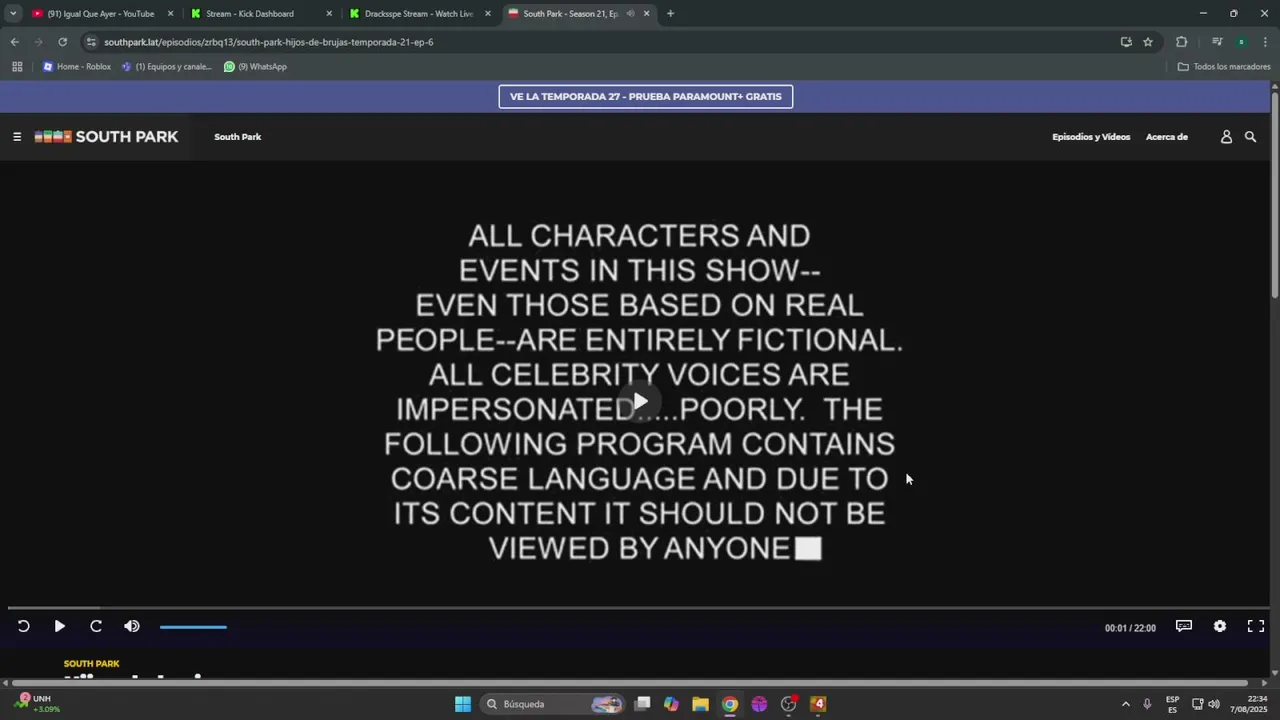Play the video from the control bar
The image size is (1280, 720).
(x=59, y=626)
